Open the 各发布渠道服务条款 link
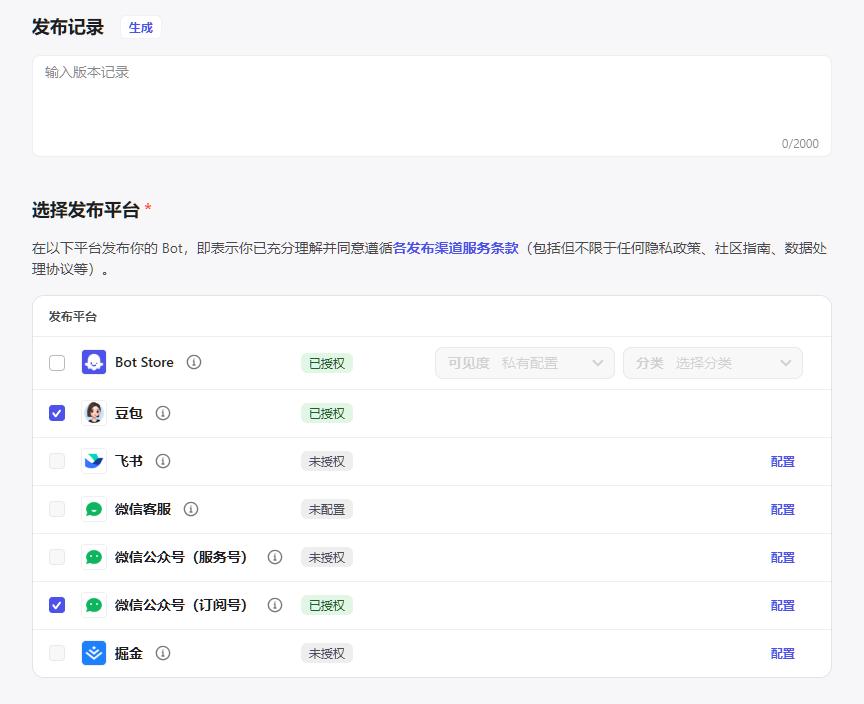 point(456,248)
